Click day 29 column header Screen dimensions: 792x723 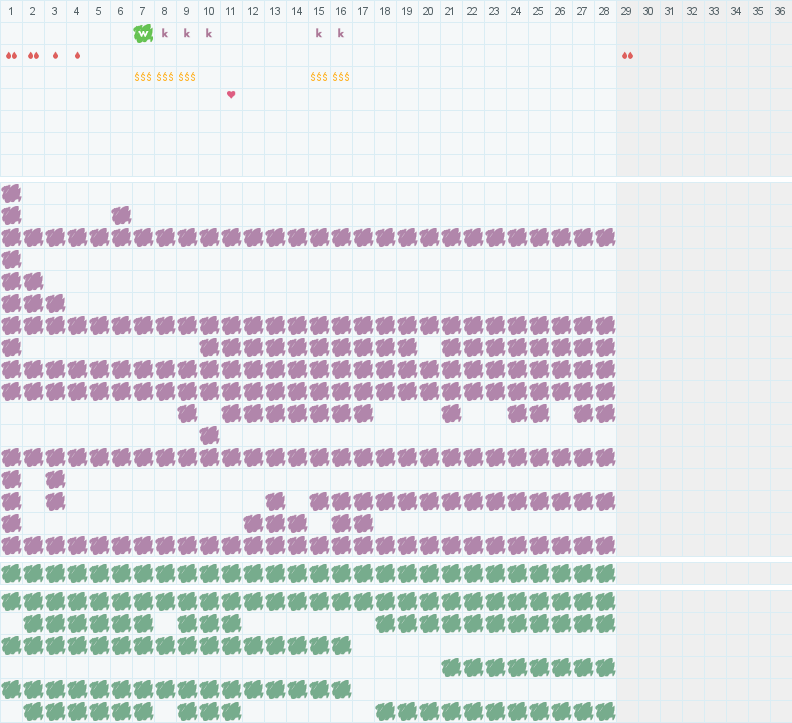(x=627, y=11)
